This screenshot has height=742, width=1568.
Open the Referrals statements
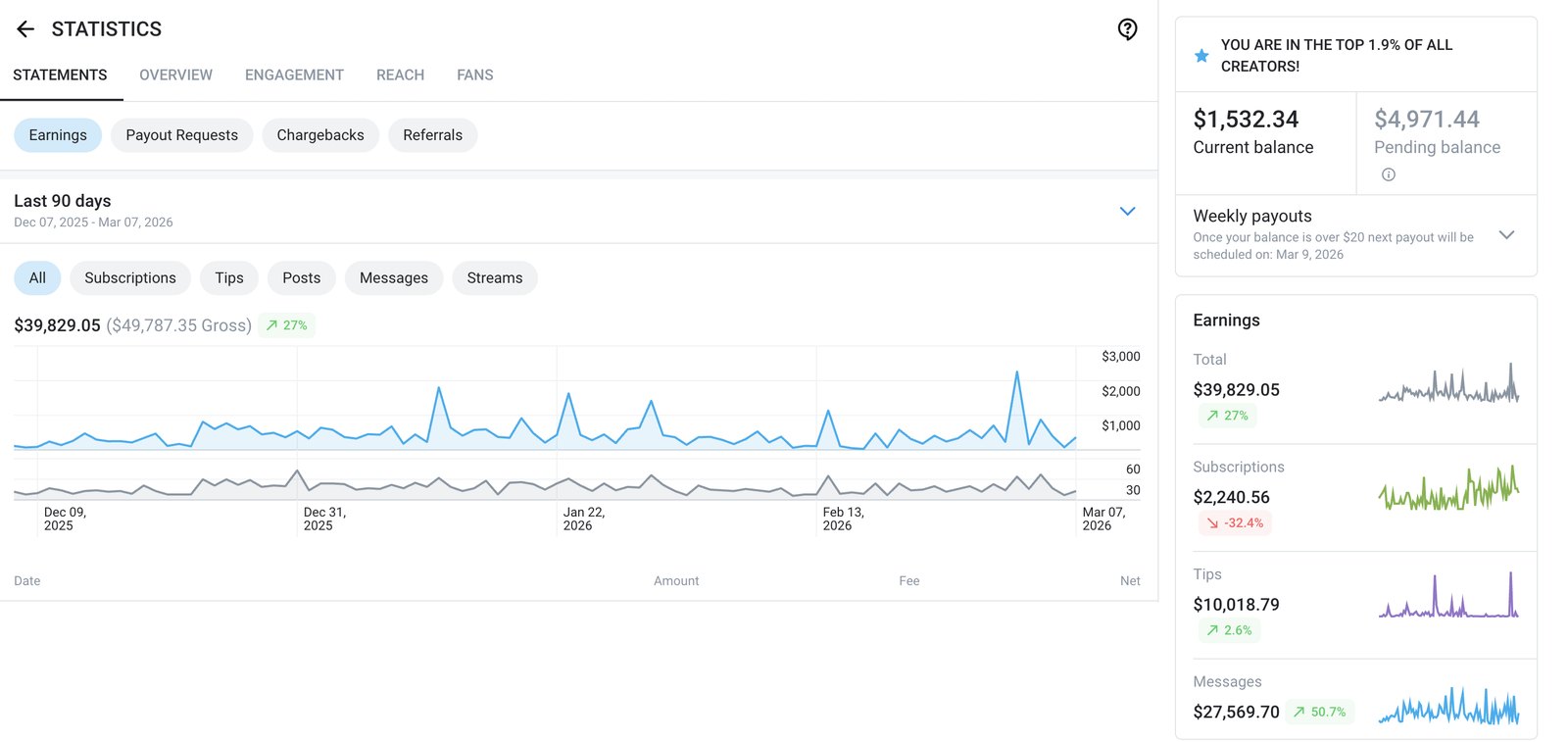point(432,135)
